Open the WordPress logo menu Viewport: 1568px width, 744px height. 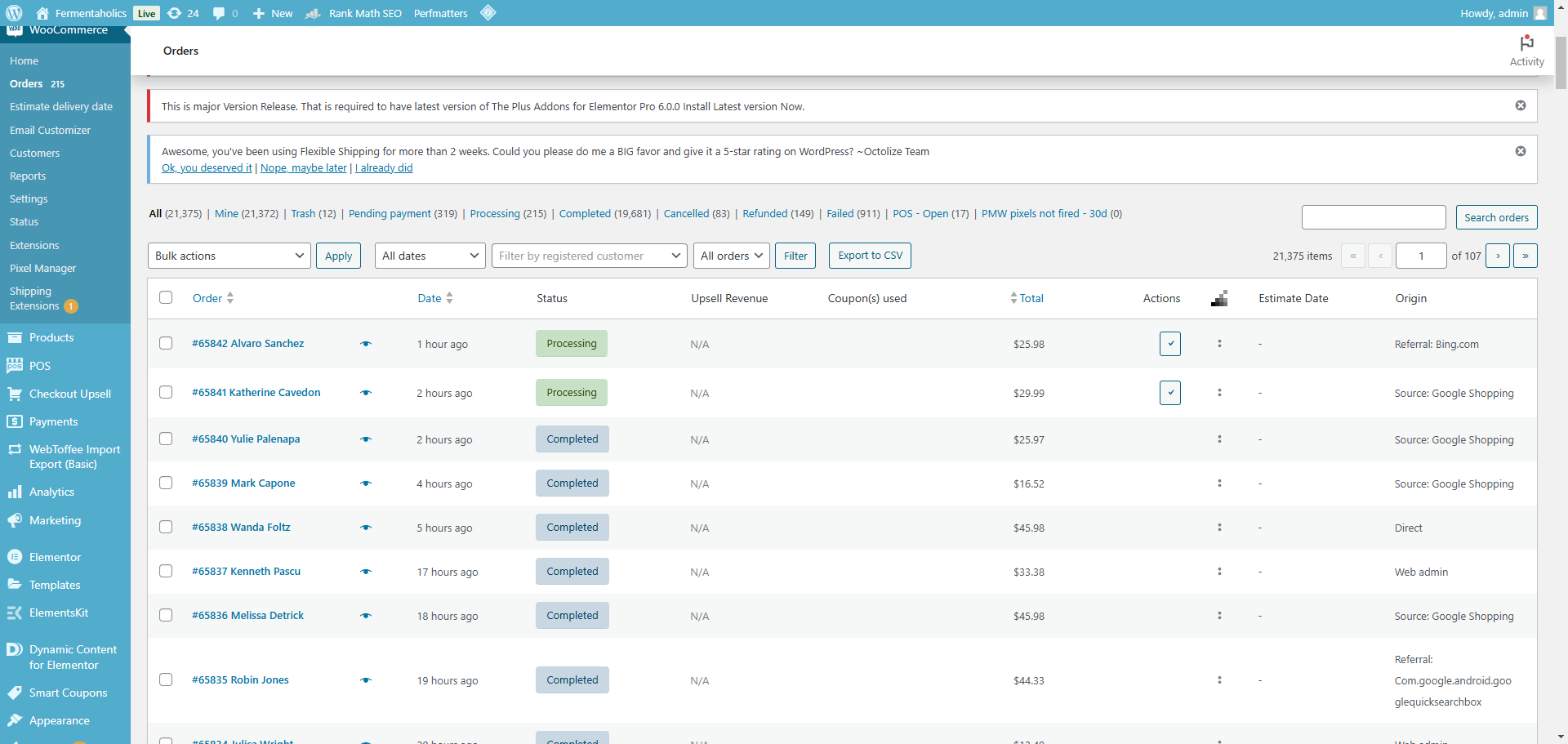14,13
